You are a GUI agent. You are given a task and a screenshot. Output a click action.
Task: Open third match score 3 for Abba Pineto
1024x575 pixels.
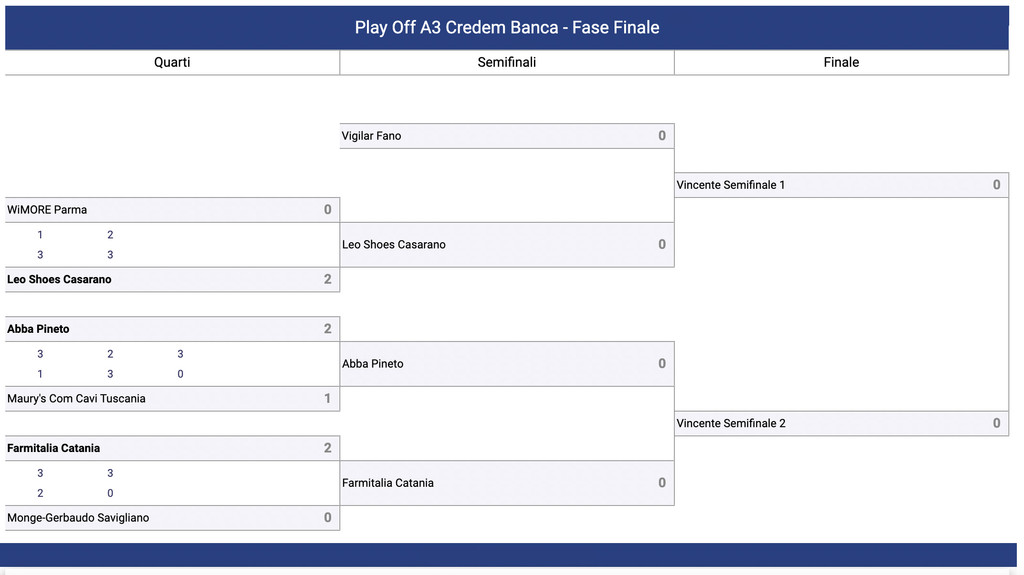(180, 354)
